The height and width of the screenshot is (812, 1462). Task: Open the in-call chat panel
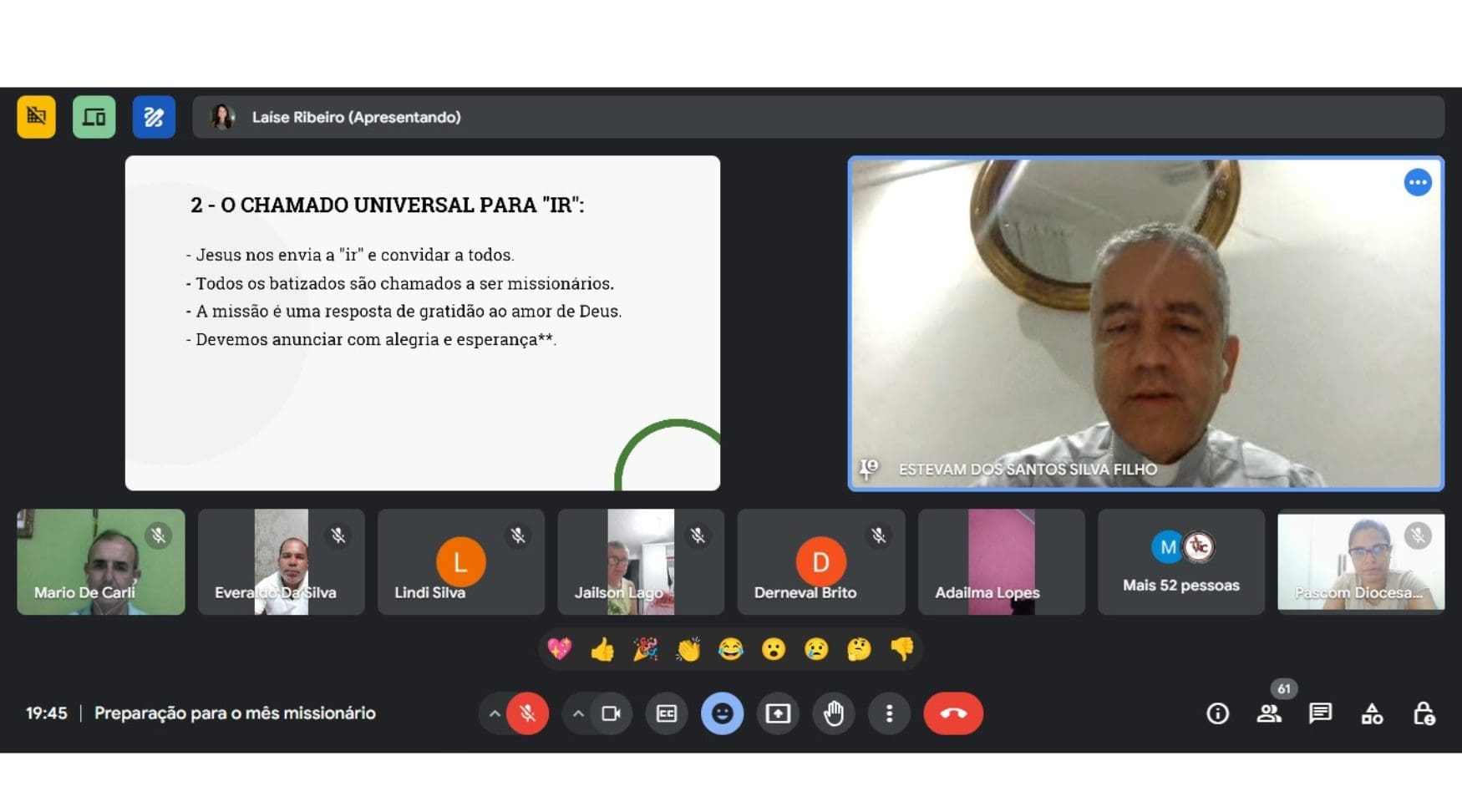click(1320, 713)
